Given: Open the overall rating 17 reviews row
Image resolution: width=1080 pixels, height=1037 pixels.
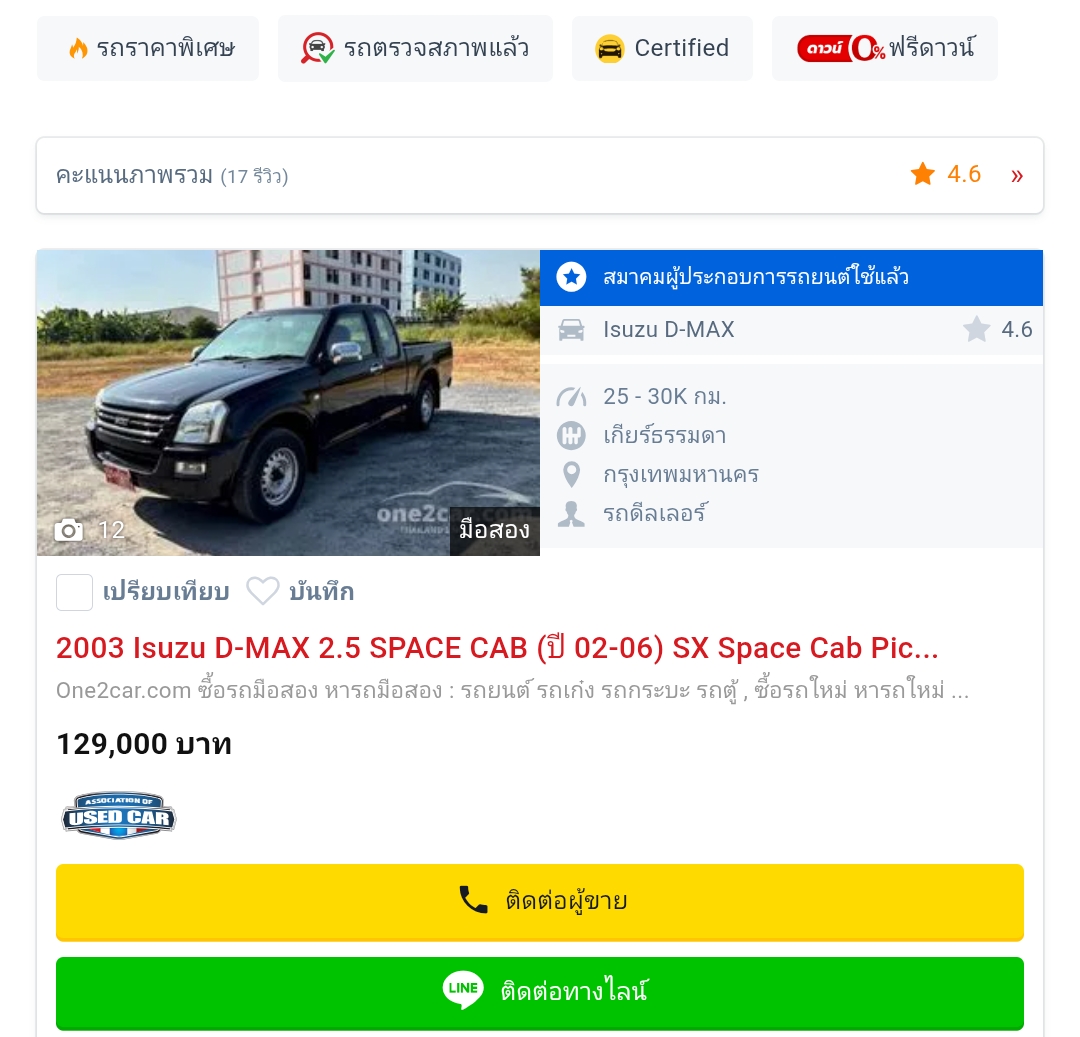Looking at the screenshot, I should pyautogui.click(x=540, y=176).
